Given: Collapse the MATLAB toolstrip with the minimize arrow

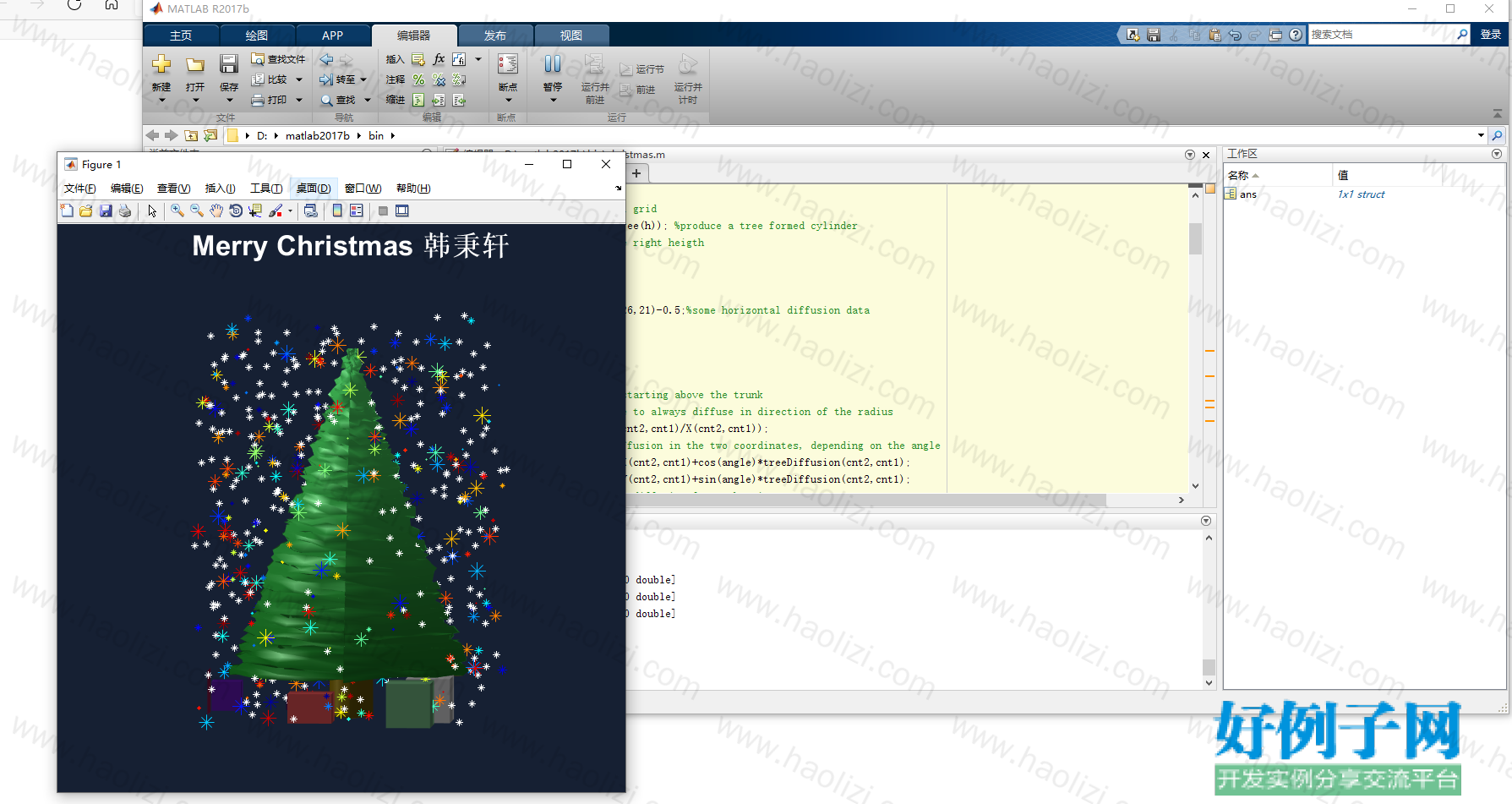Looking at the screenshot, I should click(1498, 113).
